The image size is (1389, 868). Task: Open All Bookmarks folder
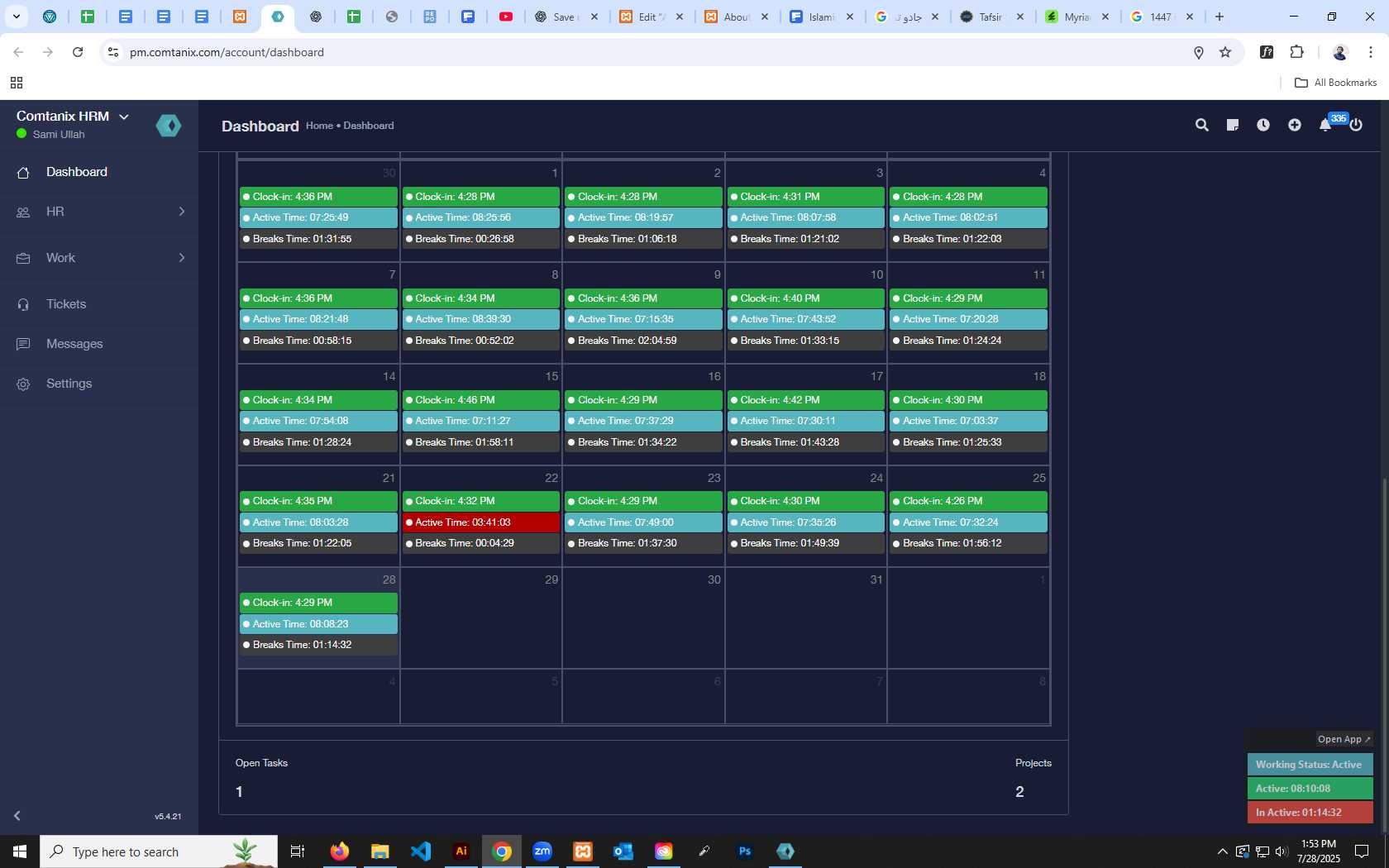click(1335, 83)
